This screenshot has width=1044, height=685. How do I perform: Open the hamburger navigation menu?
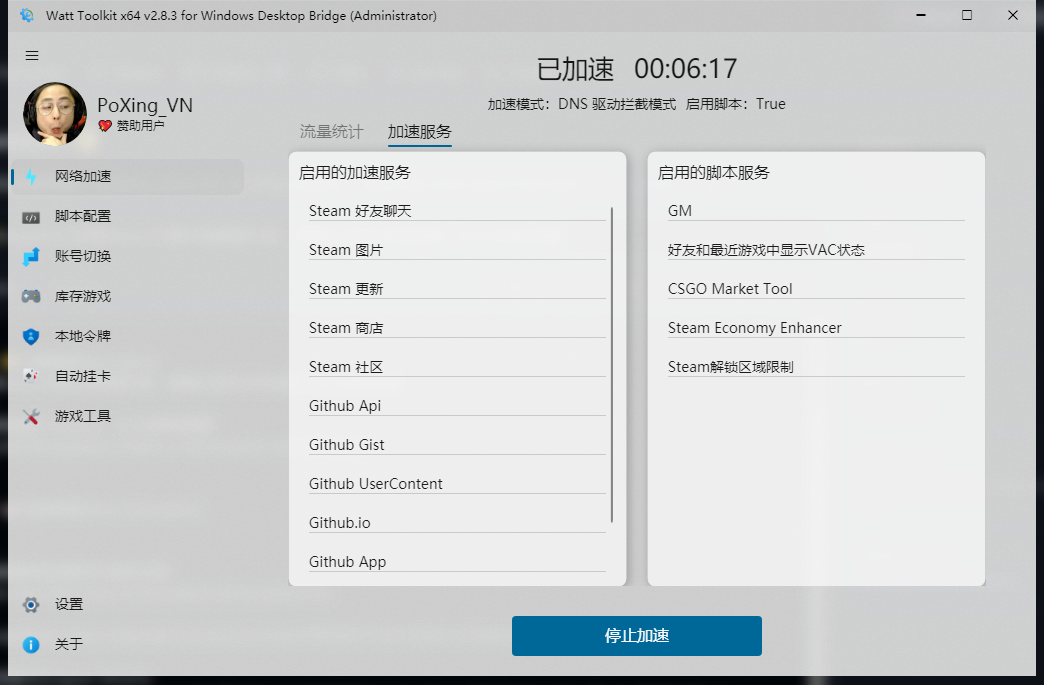[32, 56]
